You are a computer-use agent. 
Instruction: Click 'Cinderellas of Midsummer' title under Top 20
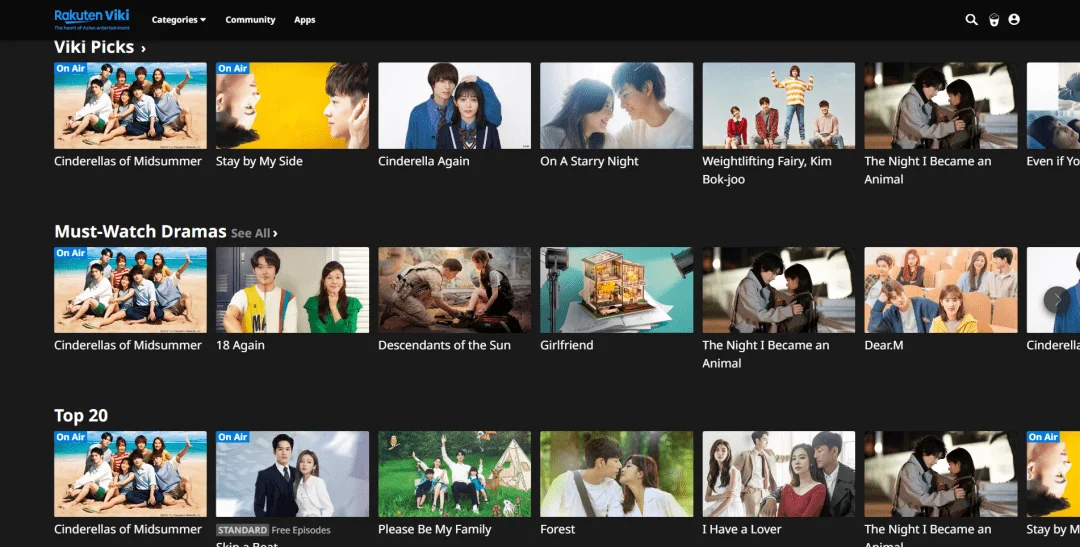128,529
